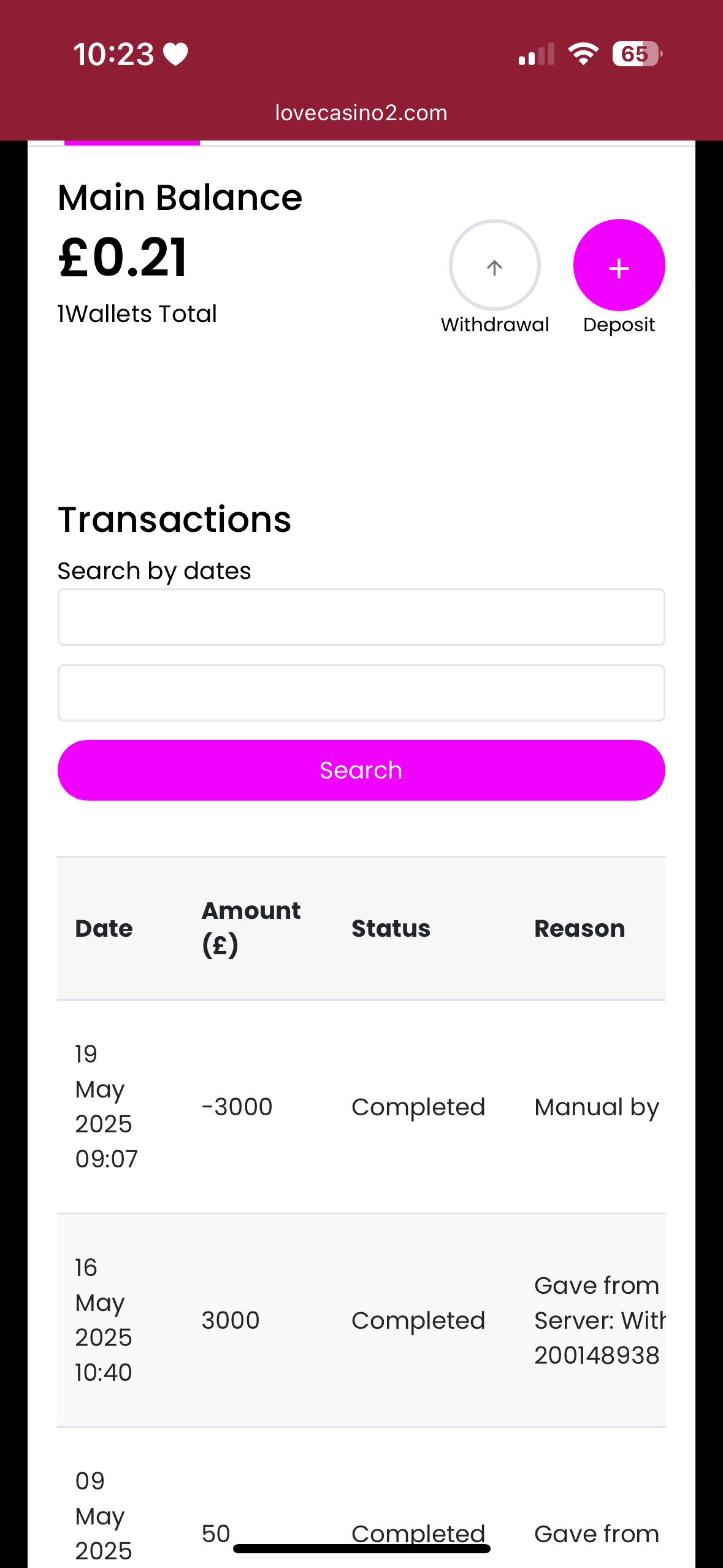Tap the battery indicator showing 65
The width and height of the screenshot is (723, 1568).
(x=637, y=54)
